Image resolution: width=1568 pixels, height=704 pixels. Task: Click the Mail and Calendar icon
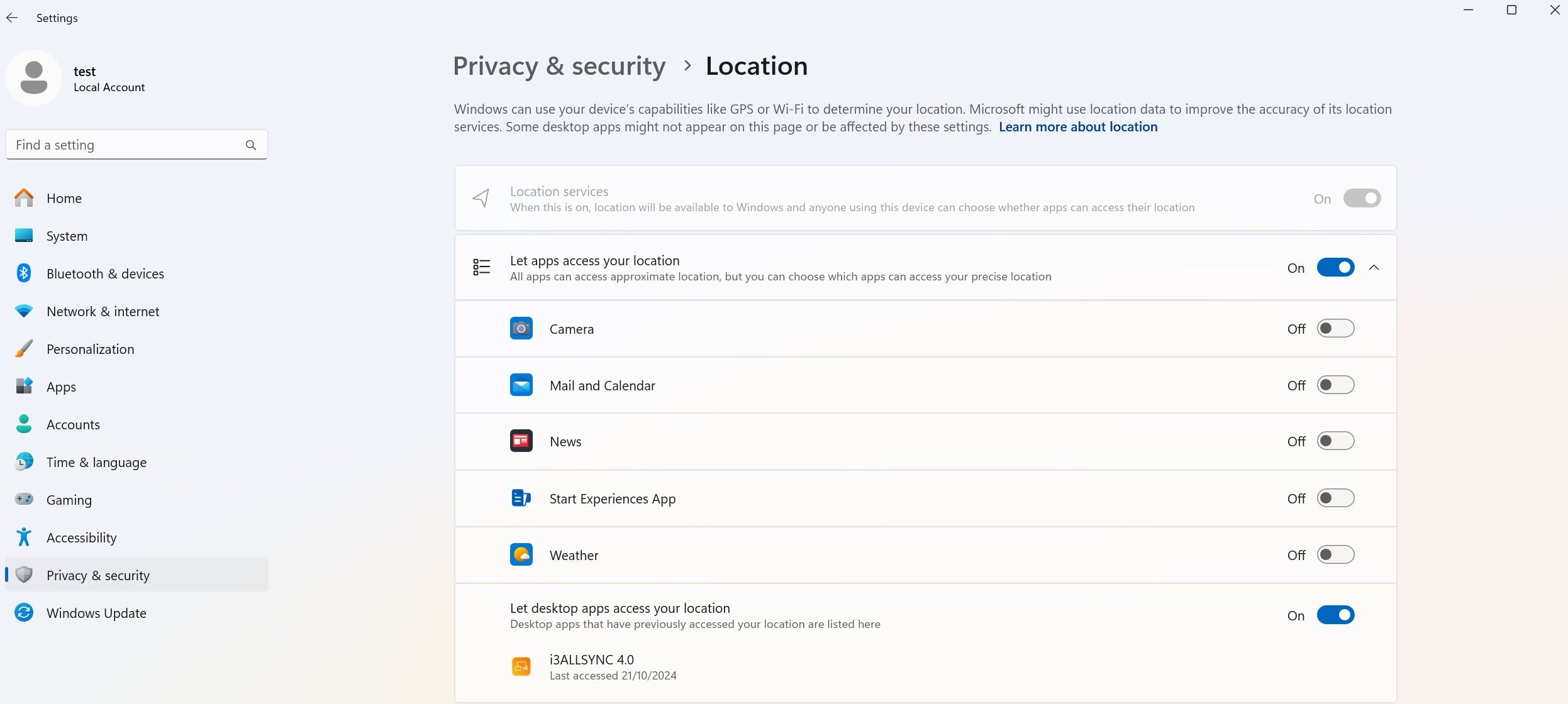point(521,385)
